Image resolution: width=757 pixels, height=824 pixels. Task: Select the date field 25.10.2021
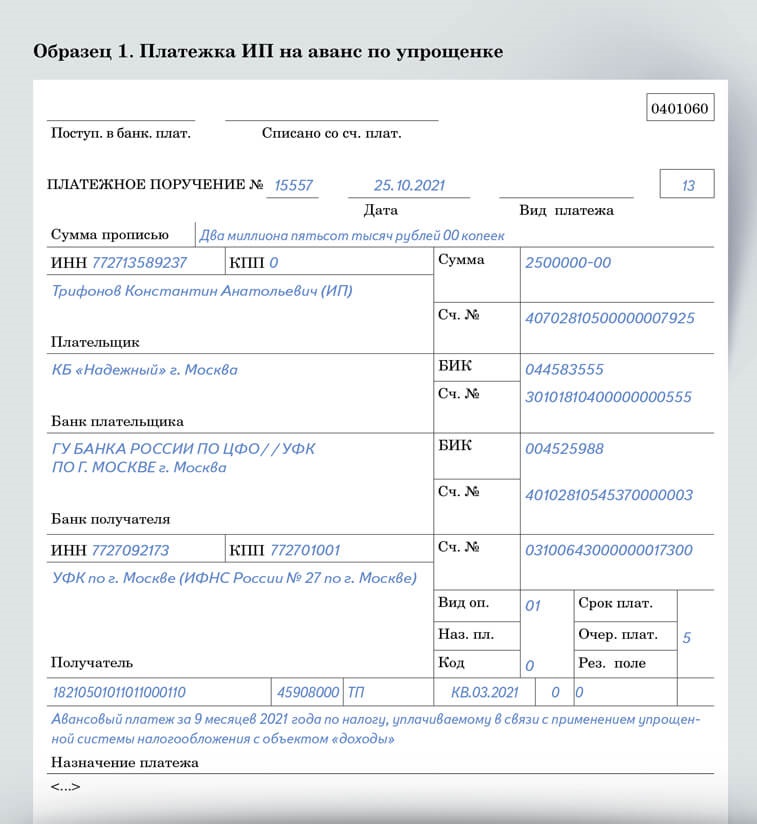pyautogui.click(x=408, y=186)
